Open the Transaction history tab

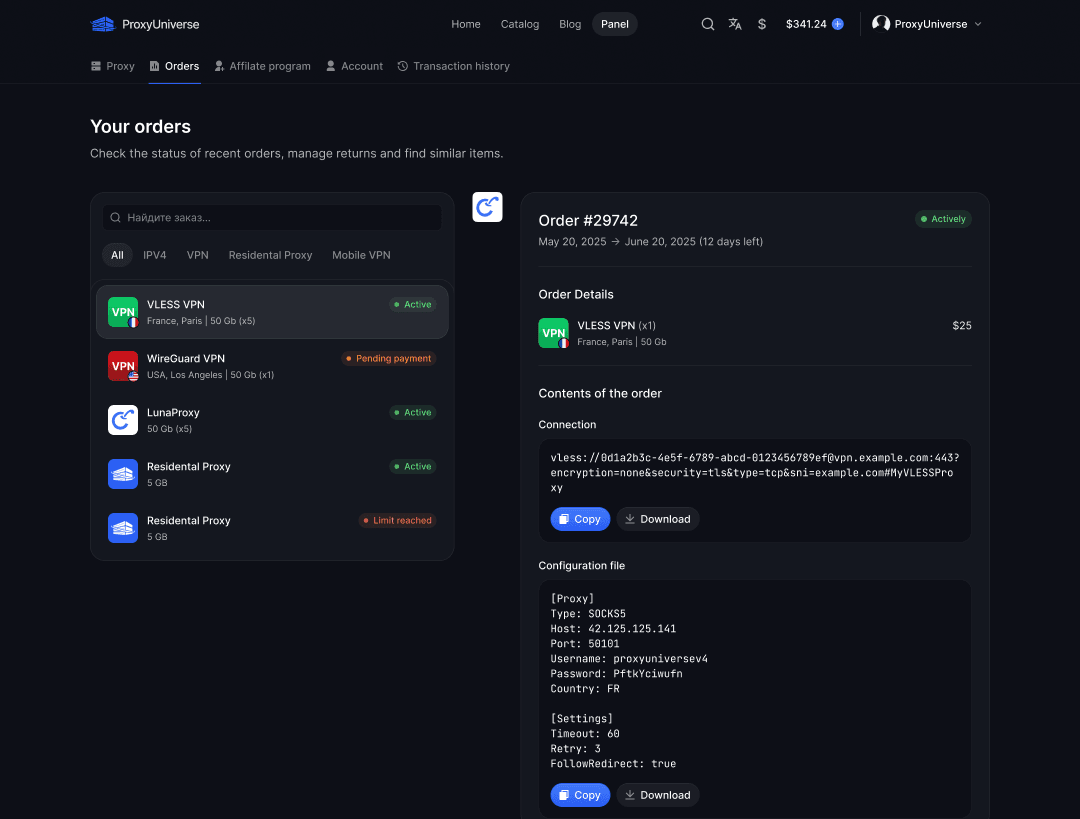(453, 66)
